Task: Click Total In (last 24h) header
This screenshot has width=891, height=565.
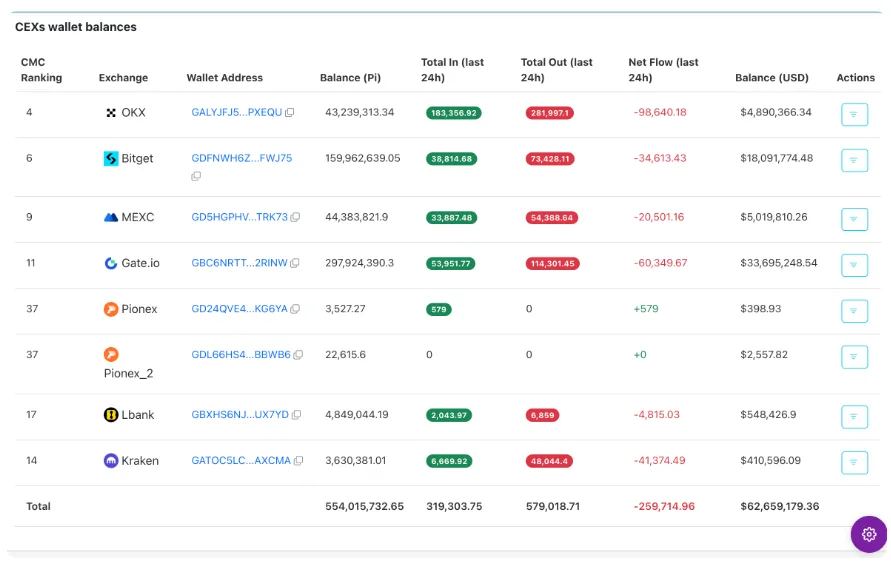Action: pos(452,70)
